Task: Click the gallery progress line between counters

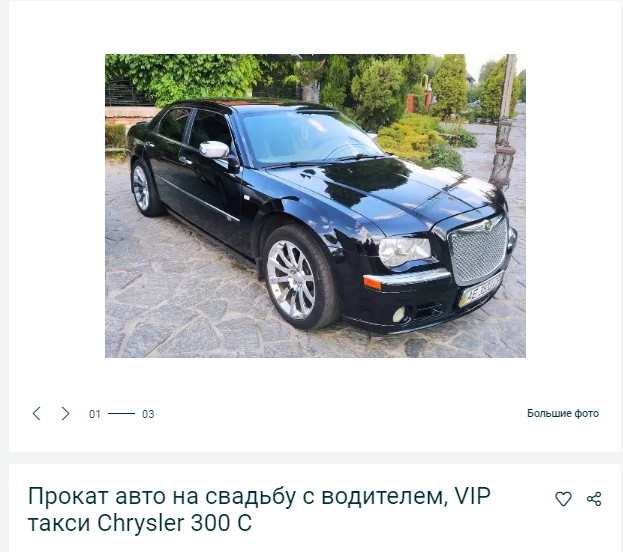Action: pos(121,414)
